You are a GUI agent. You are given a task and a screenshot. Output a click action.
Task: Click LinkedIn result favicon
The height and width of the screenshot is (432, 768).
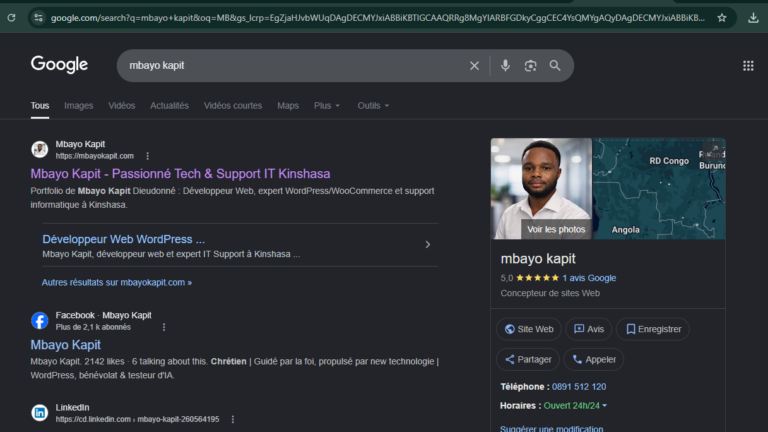pos(40,412)
